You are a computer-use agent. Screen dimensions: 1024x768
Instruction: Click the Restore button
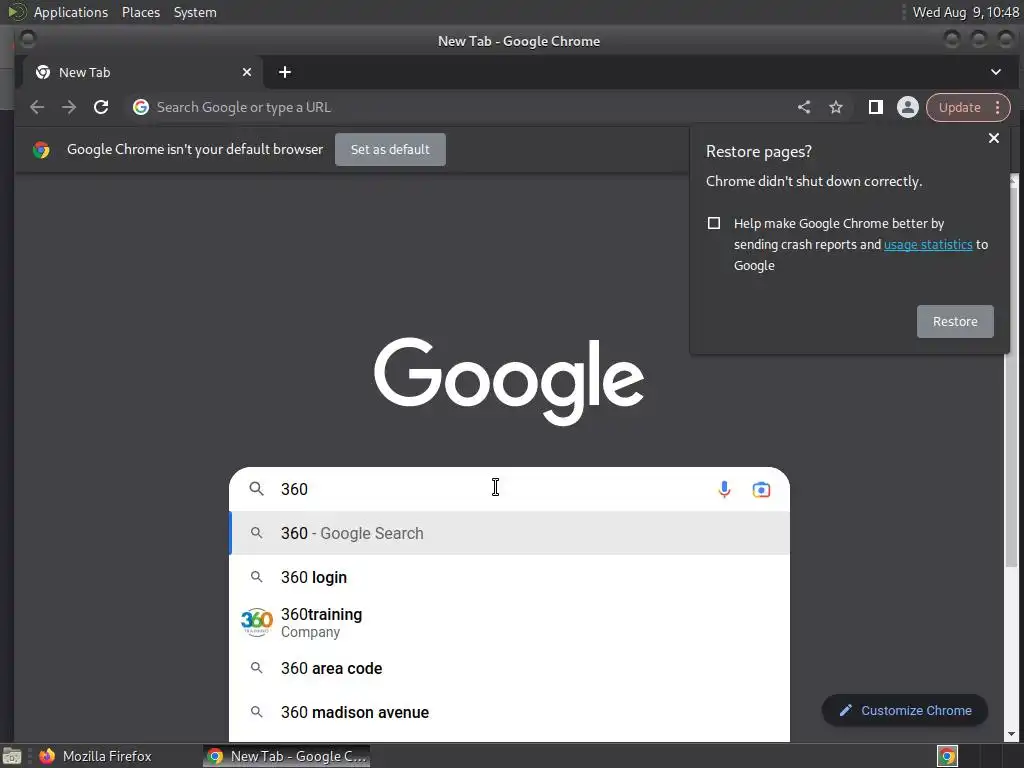point(955,321)
